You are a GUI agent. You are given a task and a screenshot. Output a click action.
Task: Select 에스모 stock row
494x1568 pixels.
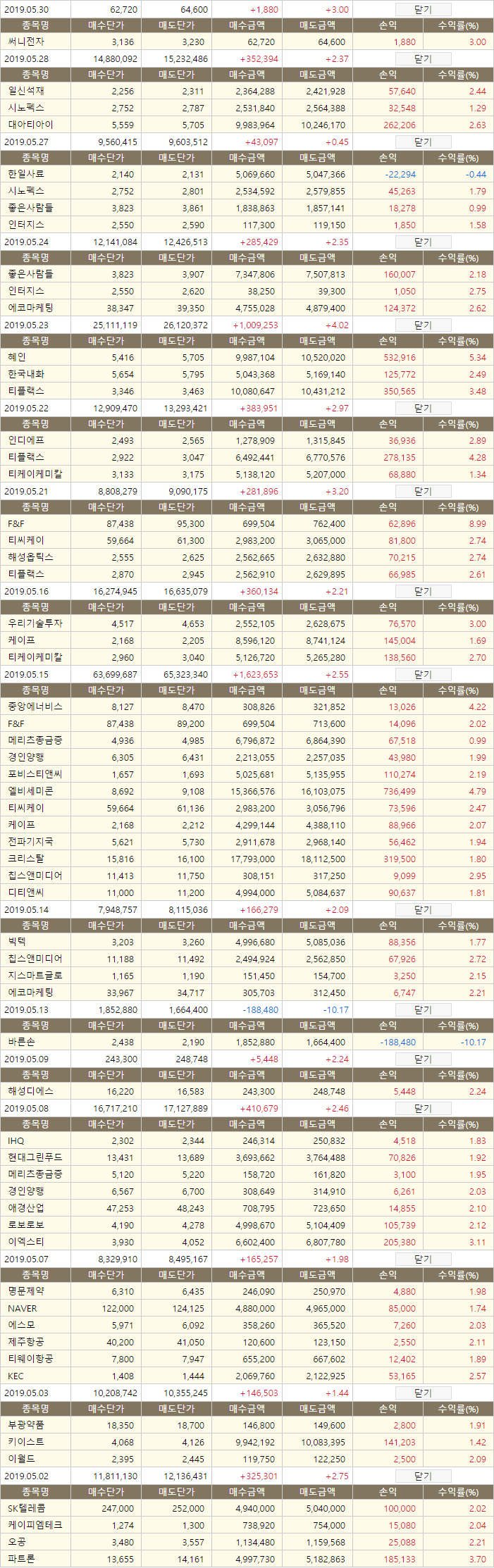pos(21,1325)
